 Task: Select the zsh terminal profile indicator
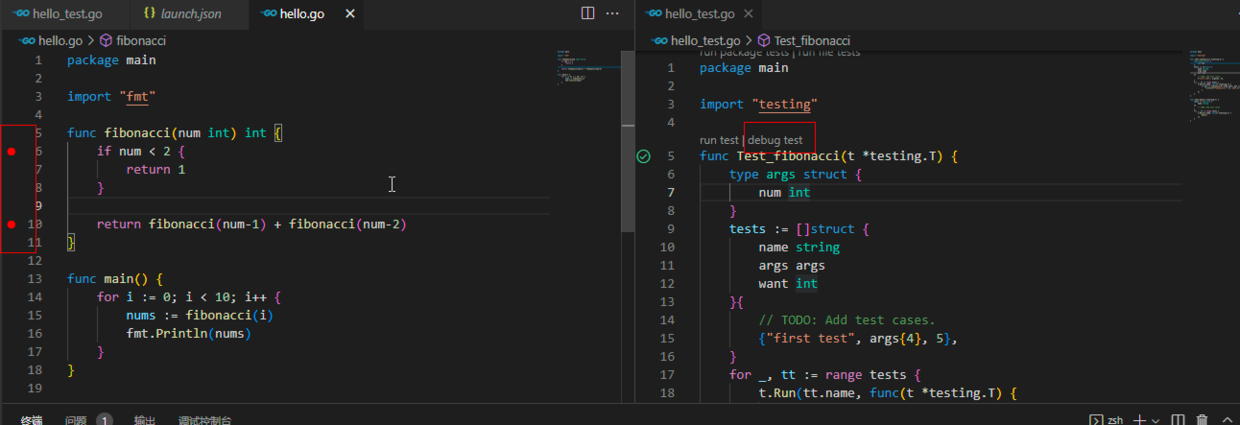coord(1107,421)
